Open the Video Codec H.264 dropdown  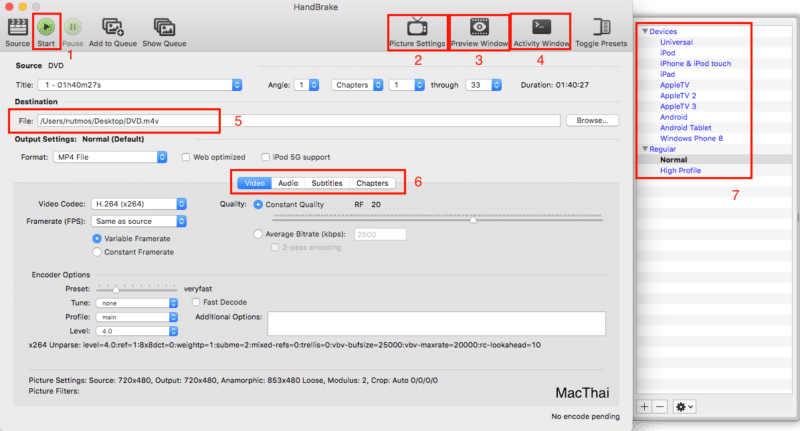tap(139, 204)
